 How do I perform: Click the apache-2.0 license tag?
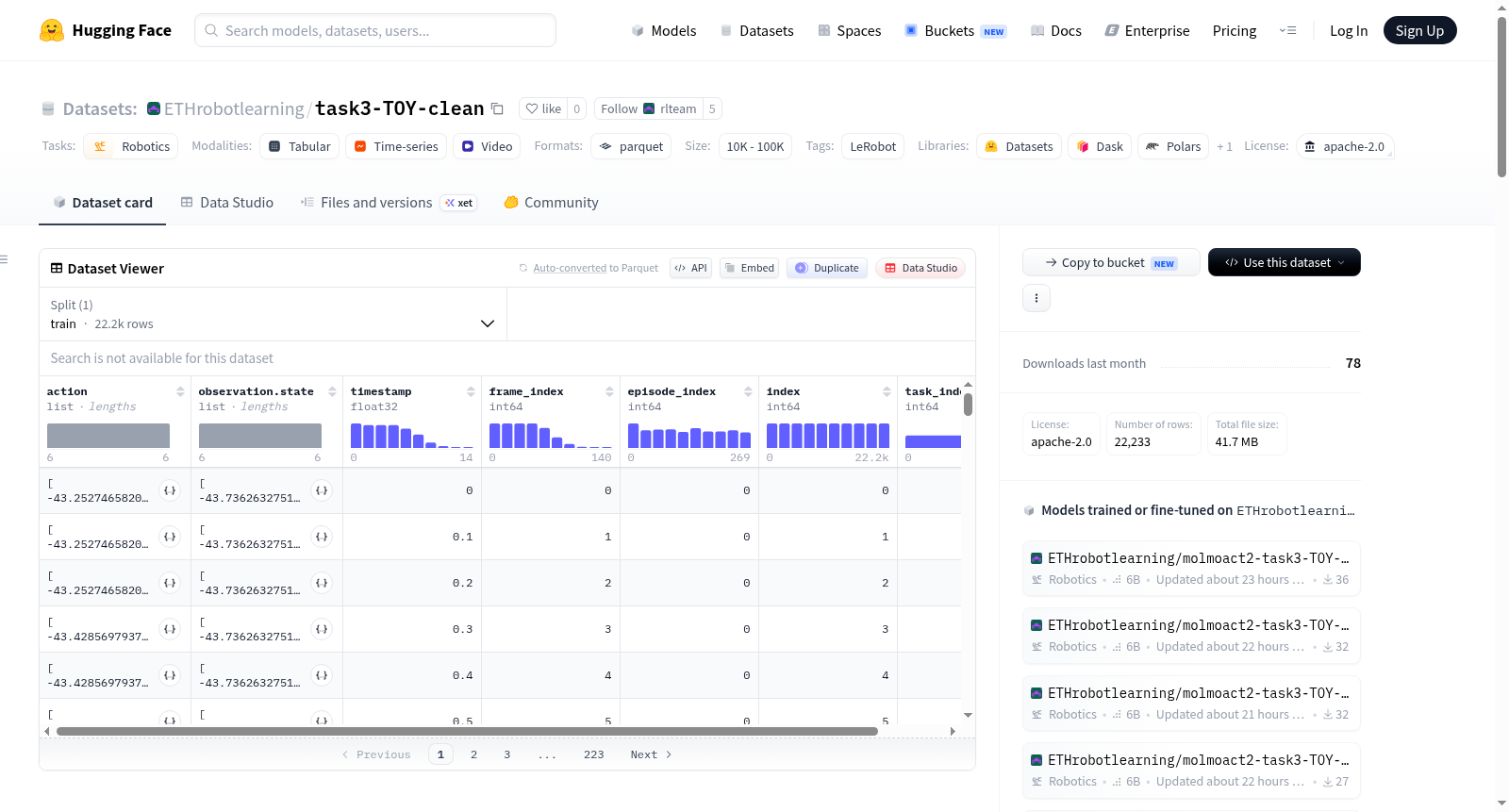pyautogui.click(x=1345, y=146)
